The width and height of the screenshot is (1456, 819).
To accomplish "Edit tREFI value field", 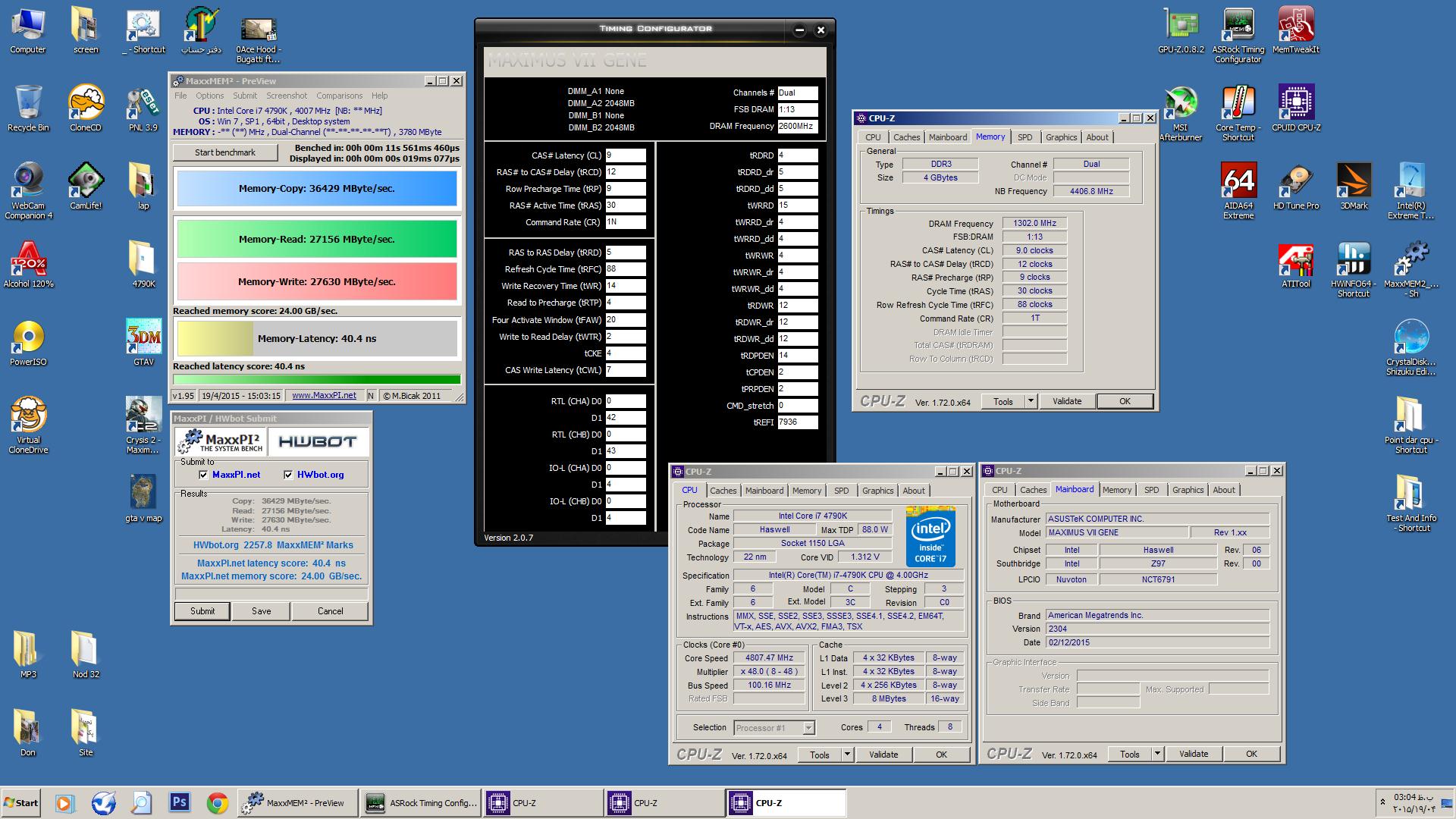I will point(798,422).
